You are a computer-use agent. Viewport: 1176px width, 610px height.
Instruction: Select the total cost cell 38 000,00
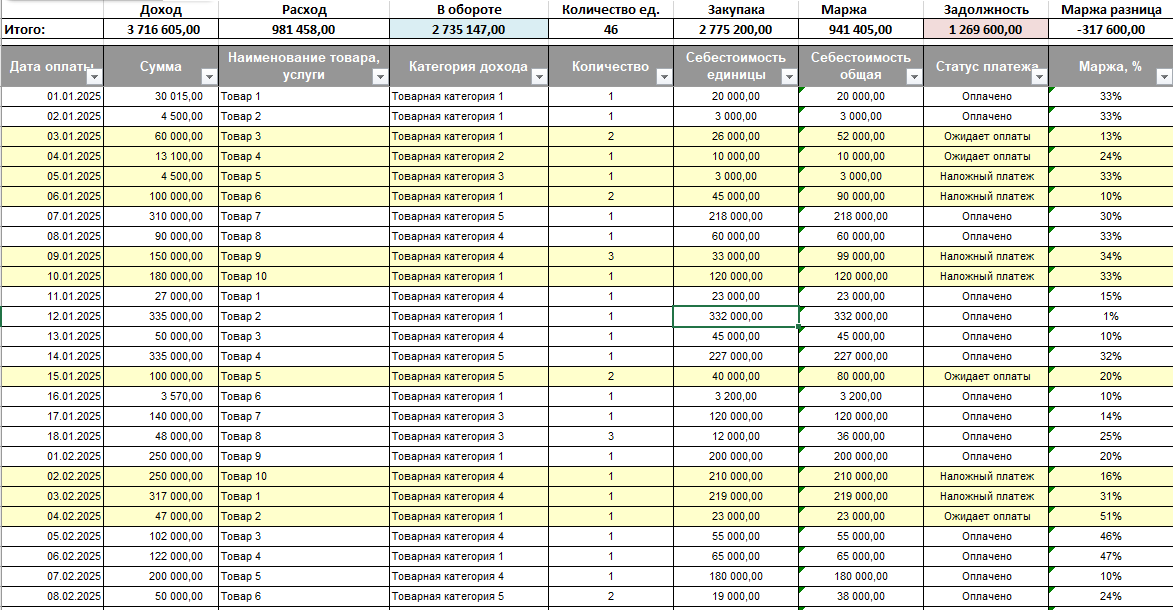[861, 596]
